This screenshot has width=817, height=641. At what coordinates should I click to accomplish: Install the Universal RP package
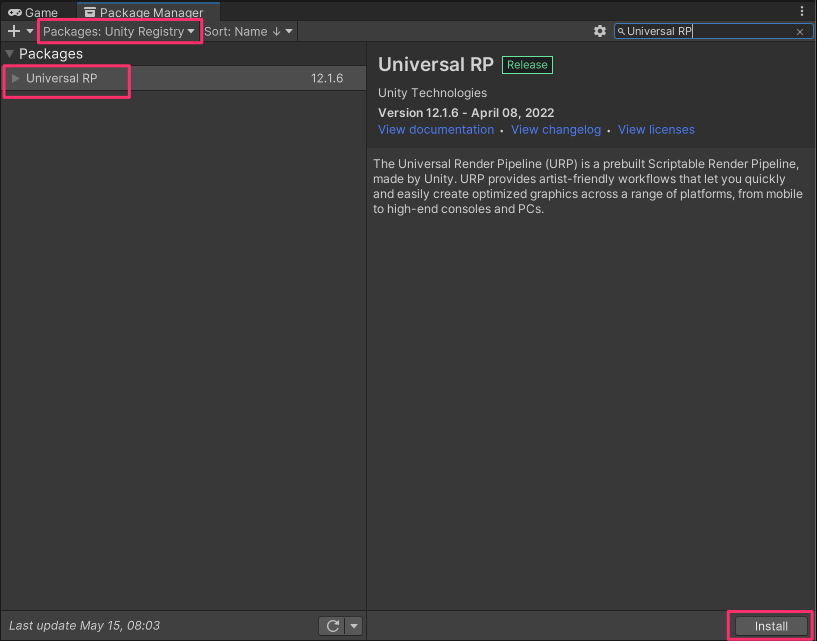click(769, 625)
